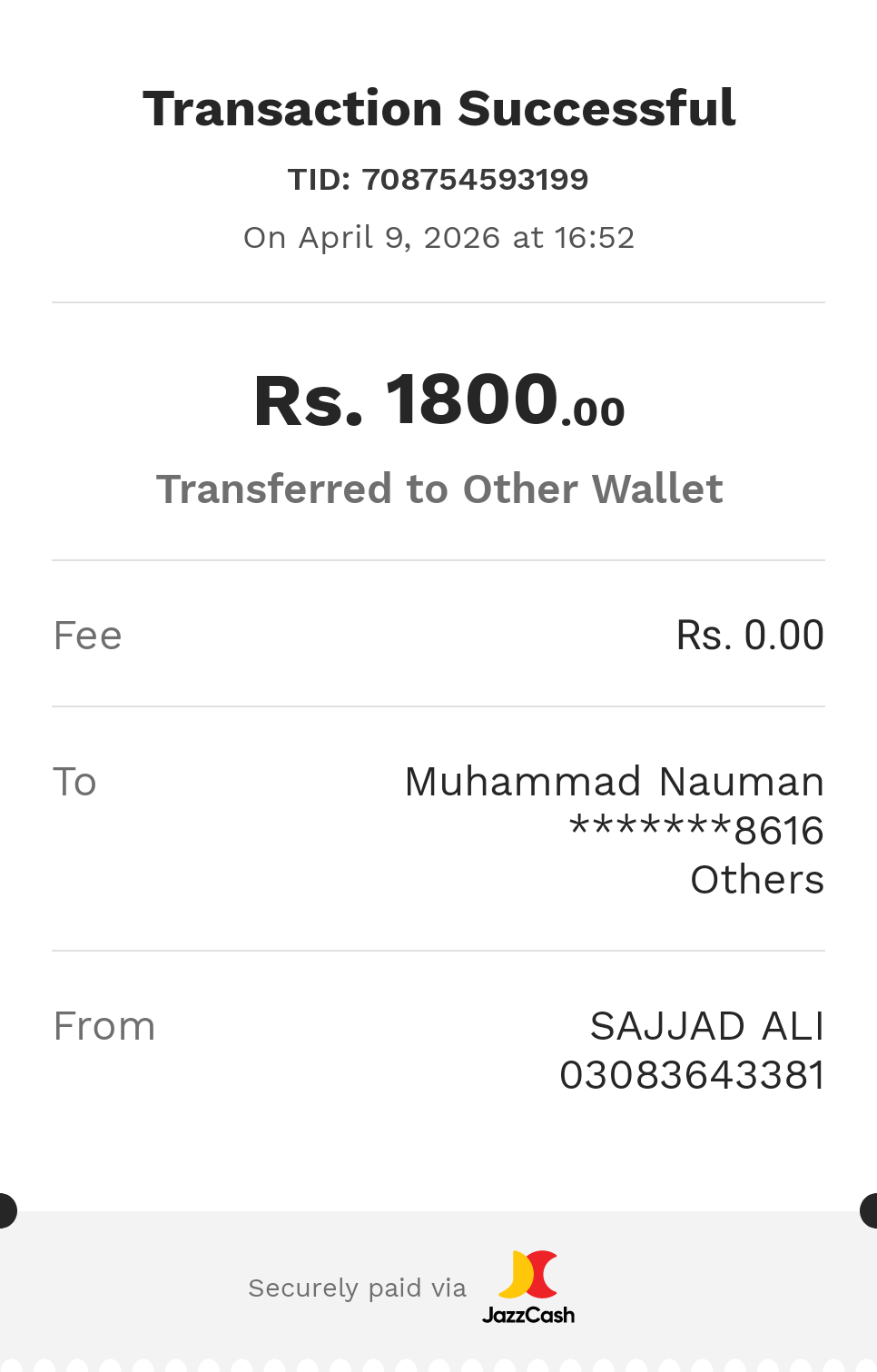Click the right semicircle notch on receipt edge

(870, 1211)
